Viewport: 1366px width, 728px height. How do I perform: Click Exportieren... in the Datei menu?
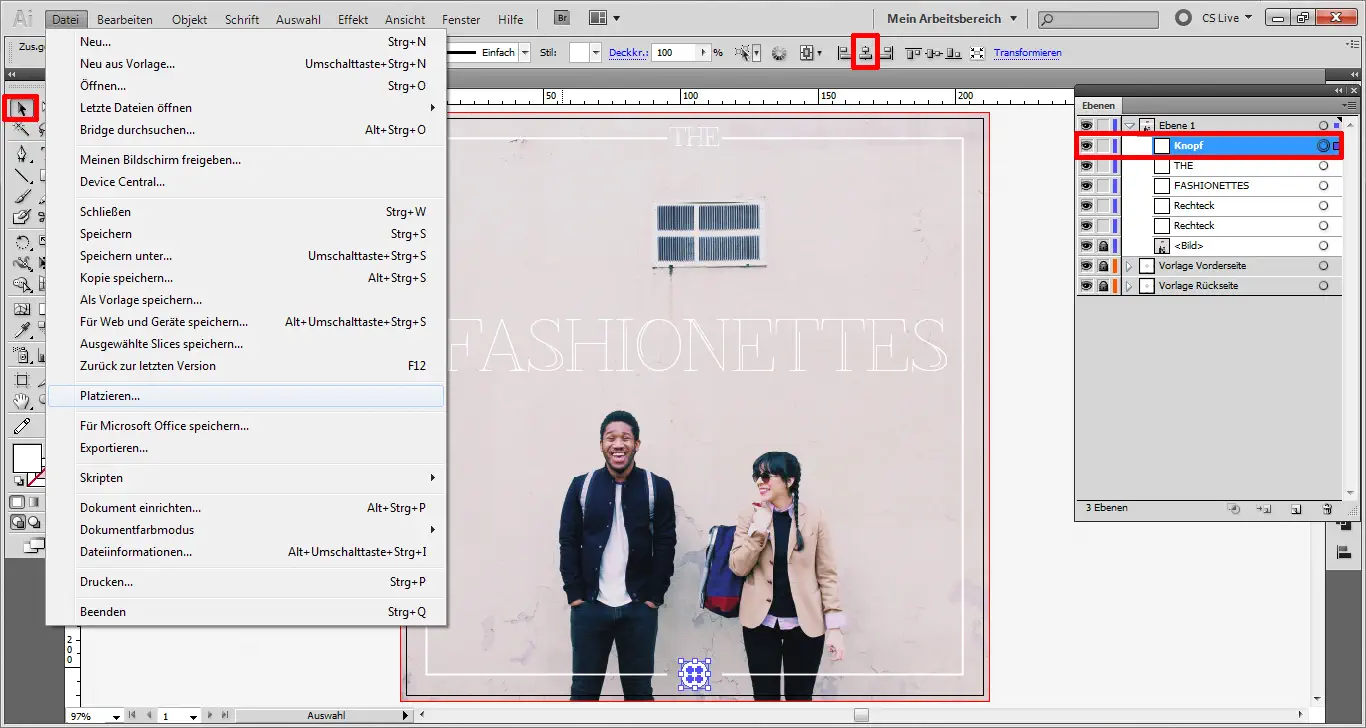[114, 448]
